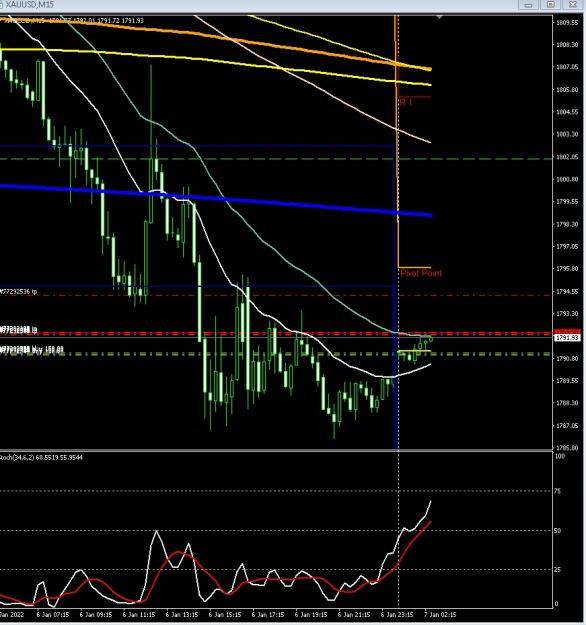Click the 1797.05 price scale label

[567, 247]
